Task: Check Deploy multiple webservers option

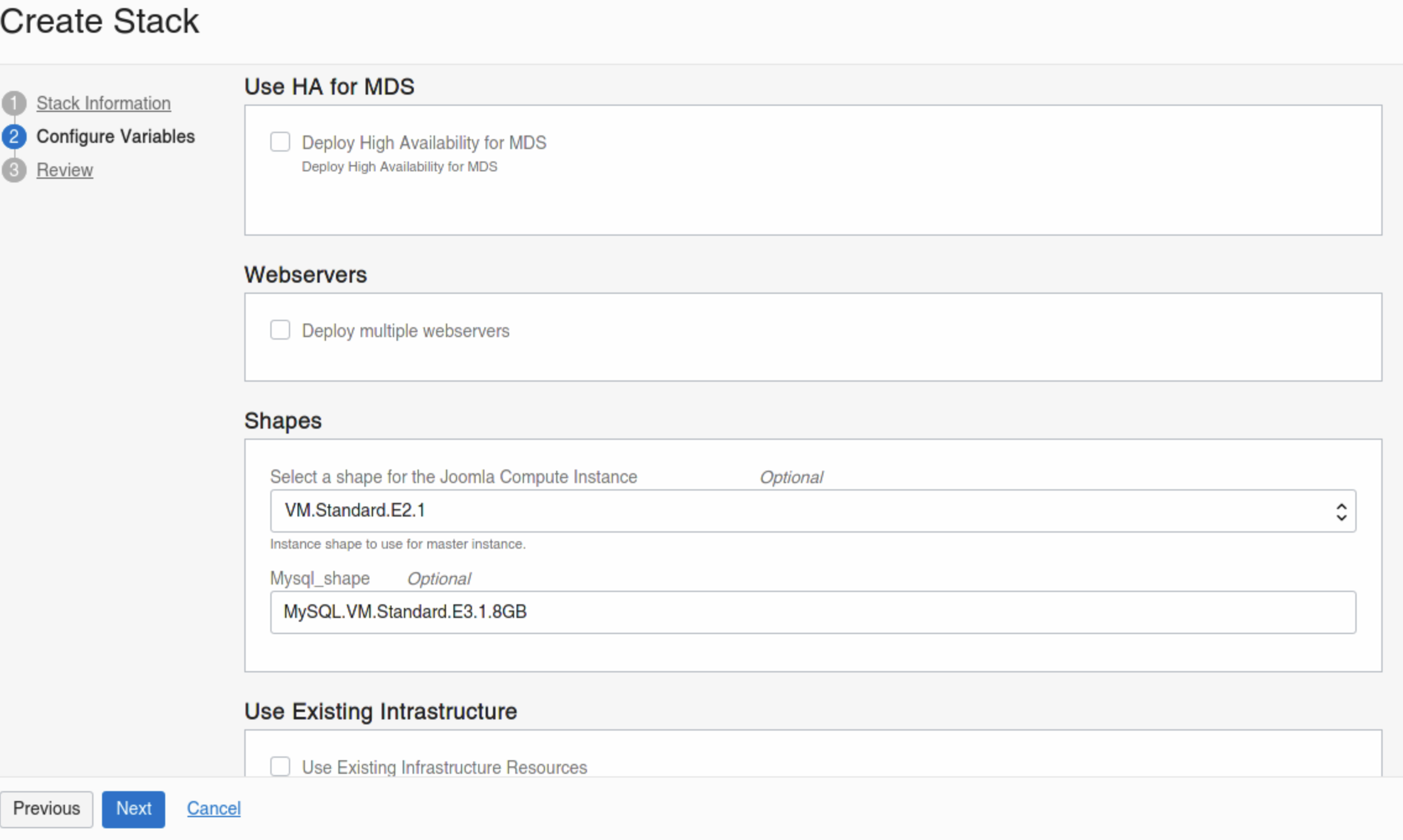Action: point(280,330)
